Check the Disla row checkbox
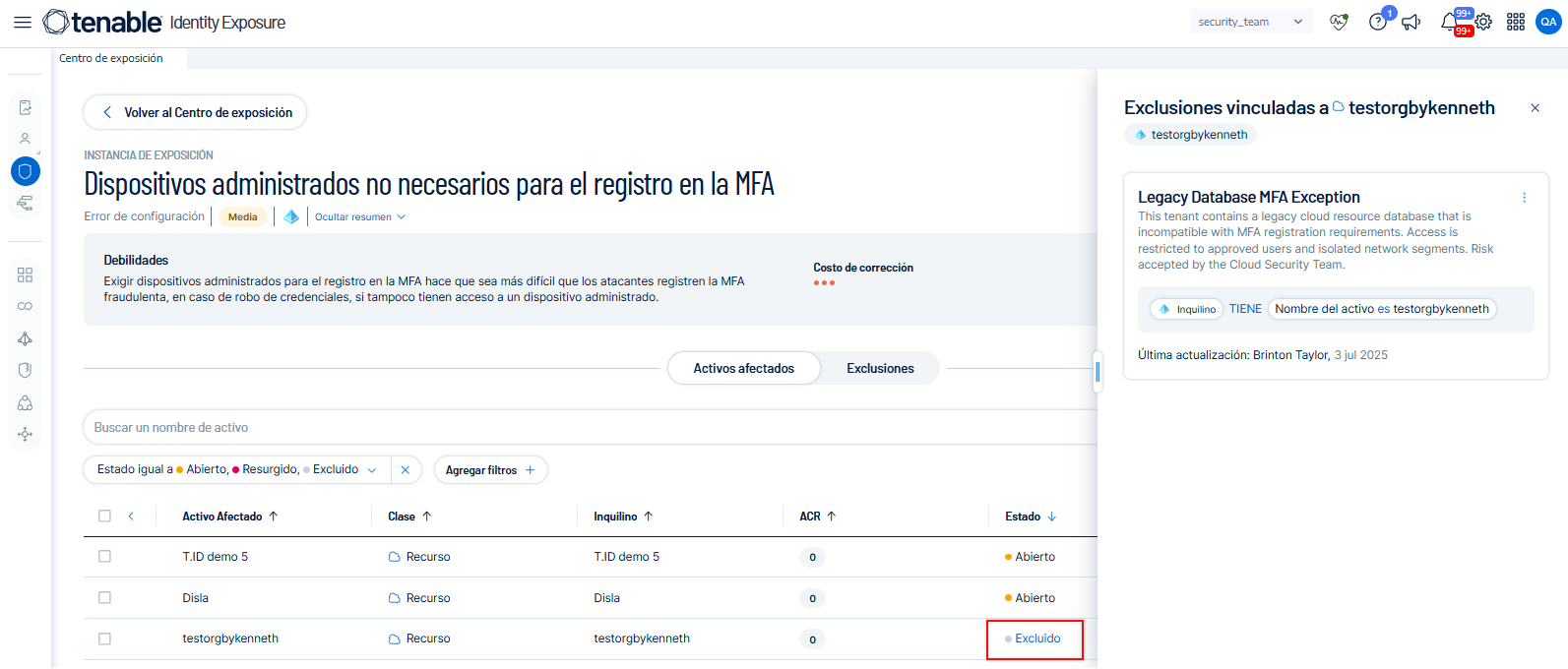1568x669 pixels. (x=105, y=598)
